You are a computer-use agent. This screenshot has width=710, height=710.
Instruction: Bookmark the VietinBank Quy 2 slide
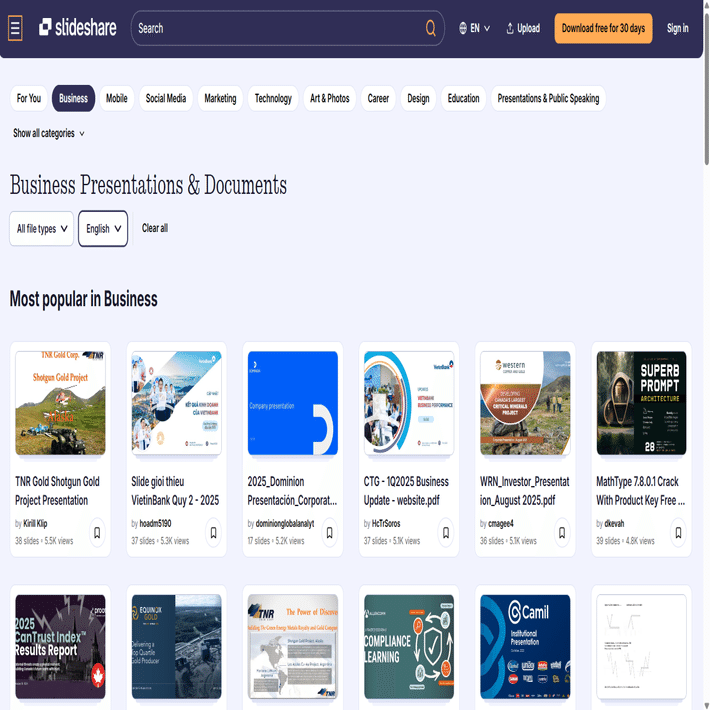point(213,532)
